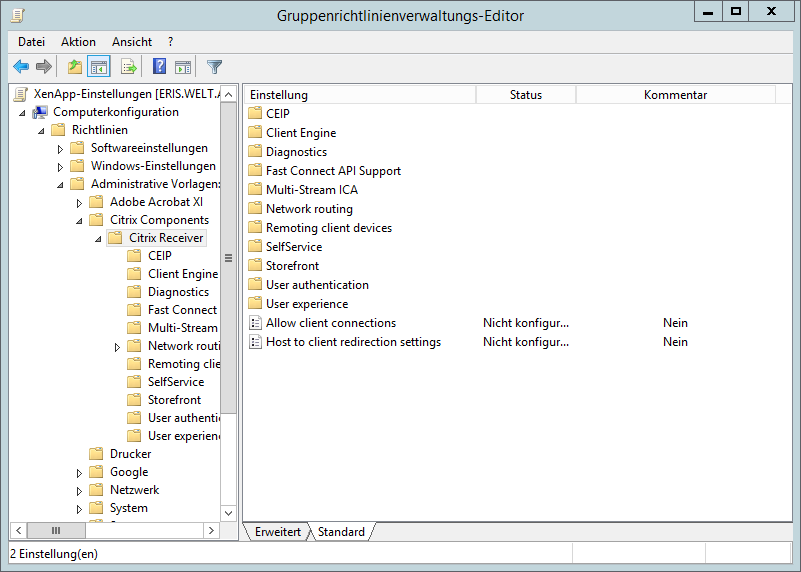Click the Export list toolbar icon
The width and height of the screenshot is (801, 572).
[x=129, y=66]
